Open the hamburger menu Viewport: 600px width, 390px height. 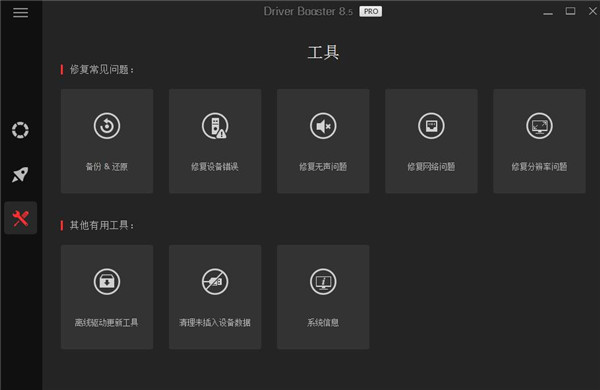tap(20, 13)
